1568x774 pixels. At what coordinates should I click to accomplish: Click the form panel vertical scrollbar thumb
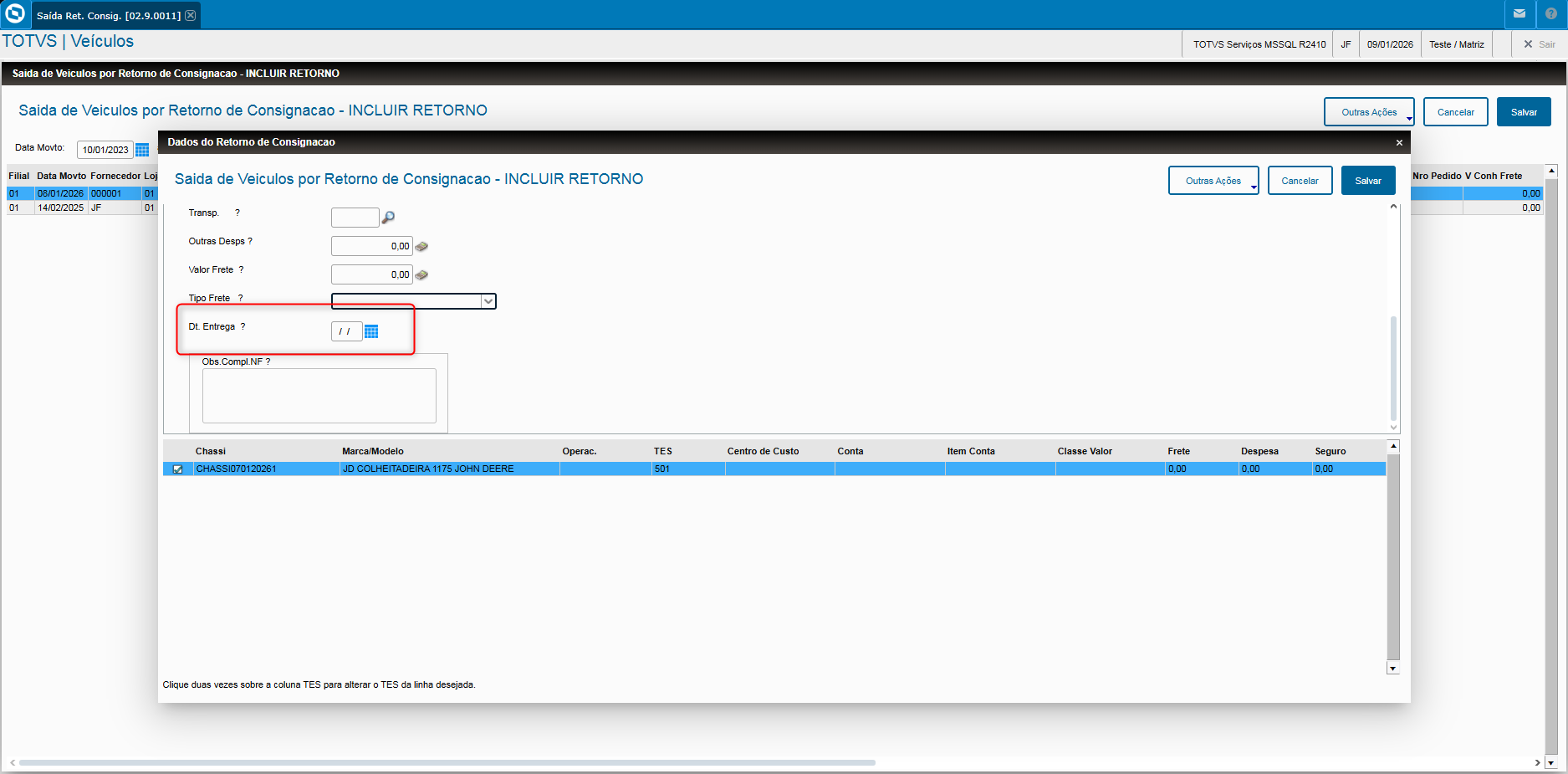(x=1393, y=368)
